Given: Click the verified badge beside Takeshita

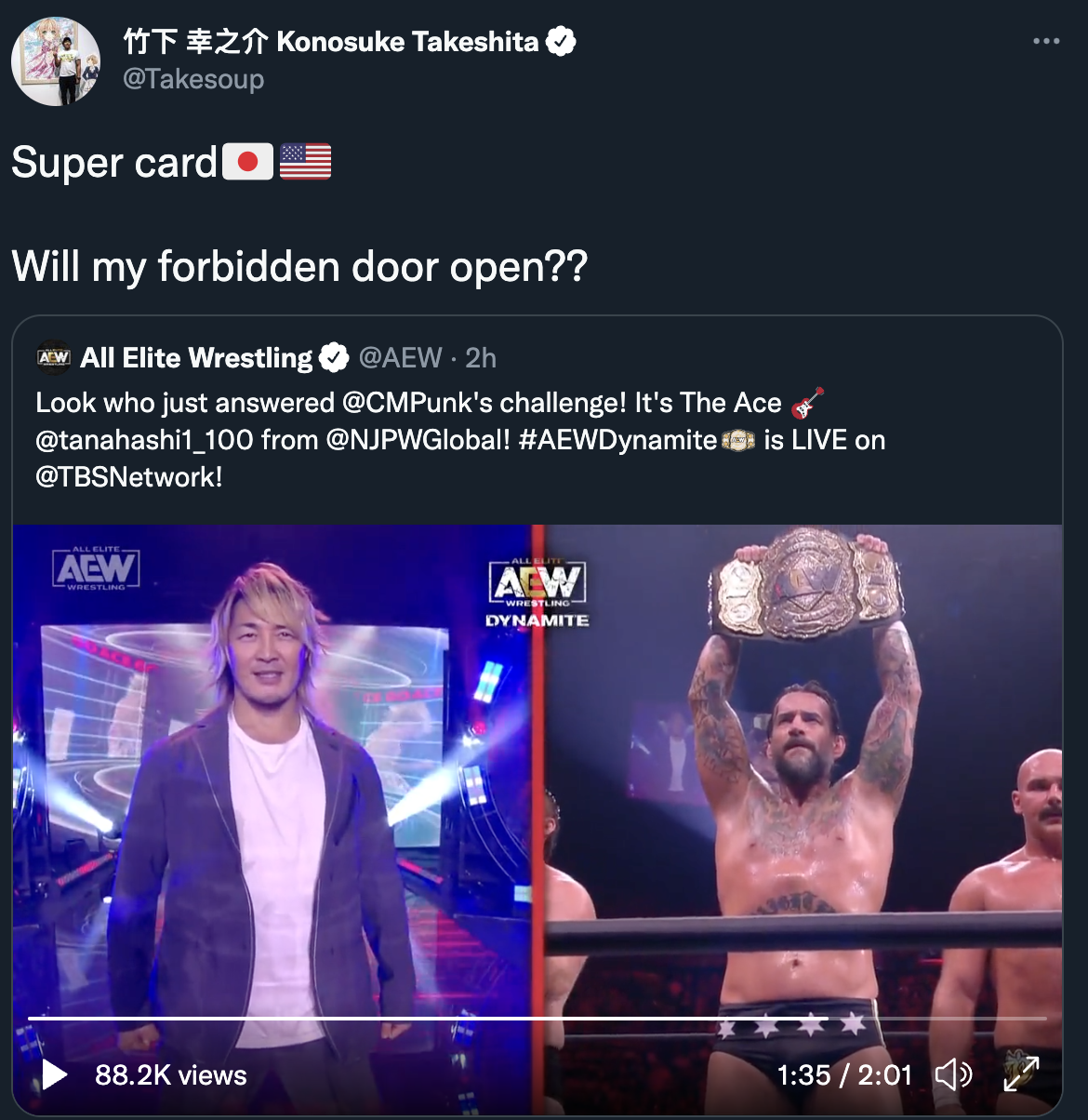Looking at the screenshot, I should [561, 41].
